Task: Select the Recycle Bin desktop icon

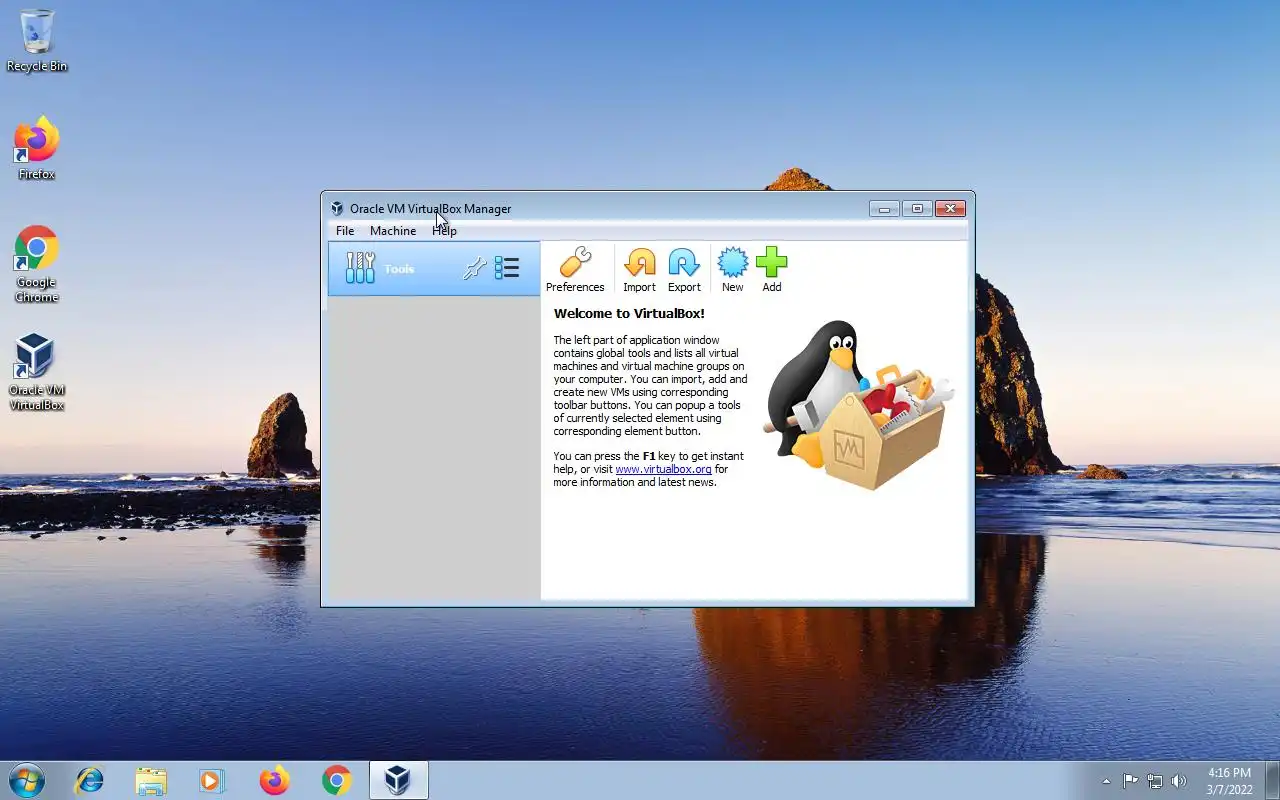Action: [37, 41]
